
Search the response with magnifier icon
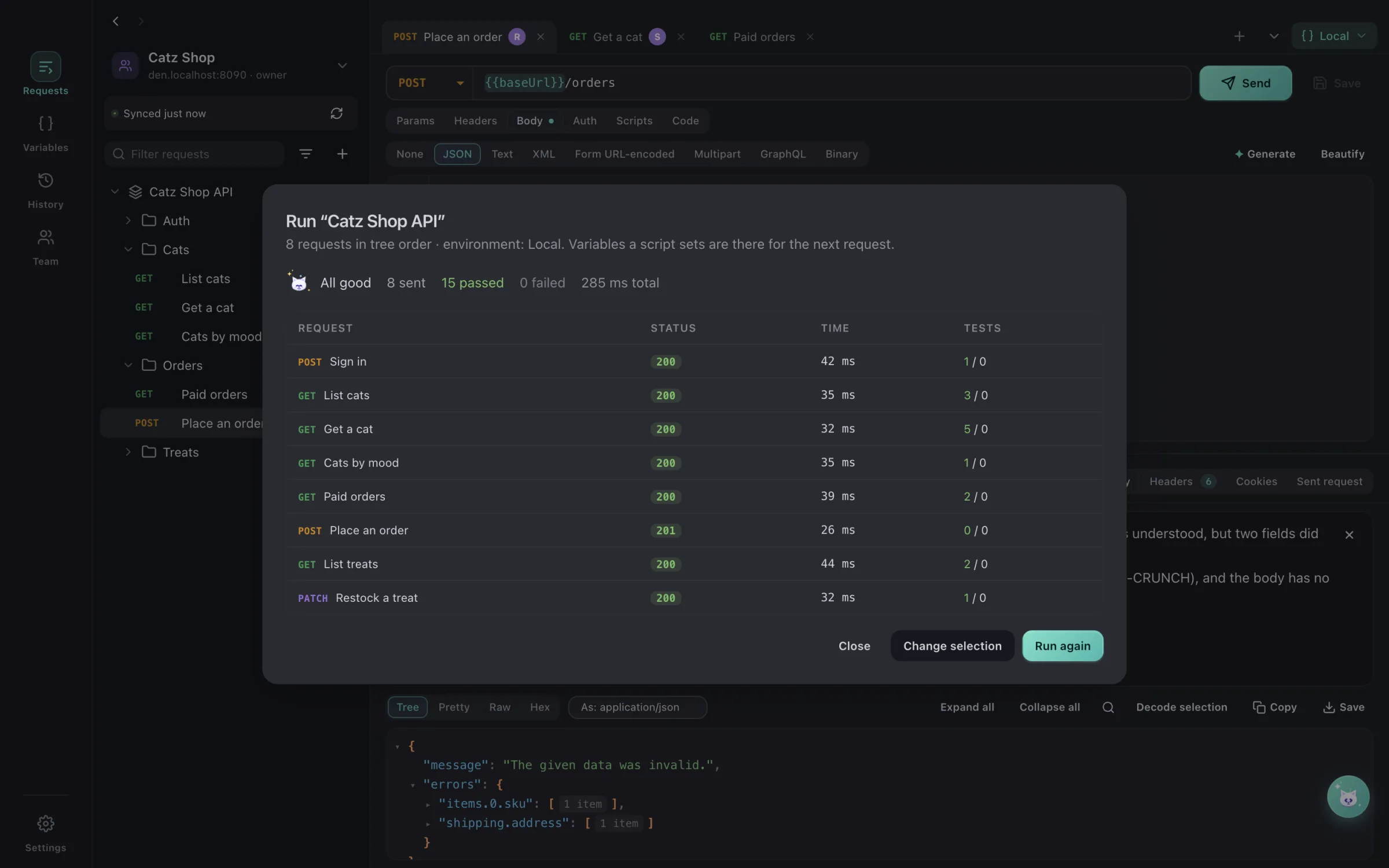tap(1108, 707)
